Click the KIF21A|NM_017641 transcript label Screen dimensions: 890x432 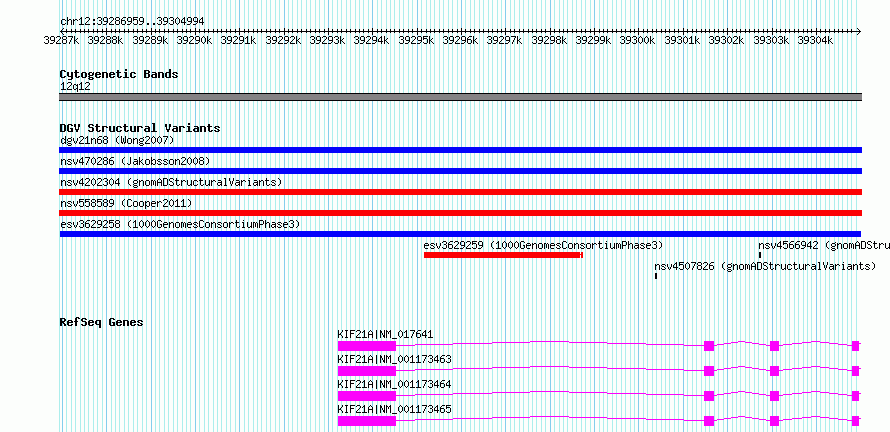pos(385,334)
